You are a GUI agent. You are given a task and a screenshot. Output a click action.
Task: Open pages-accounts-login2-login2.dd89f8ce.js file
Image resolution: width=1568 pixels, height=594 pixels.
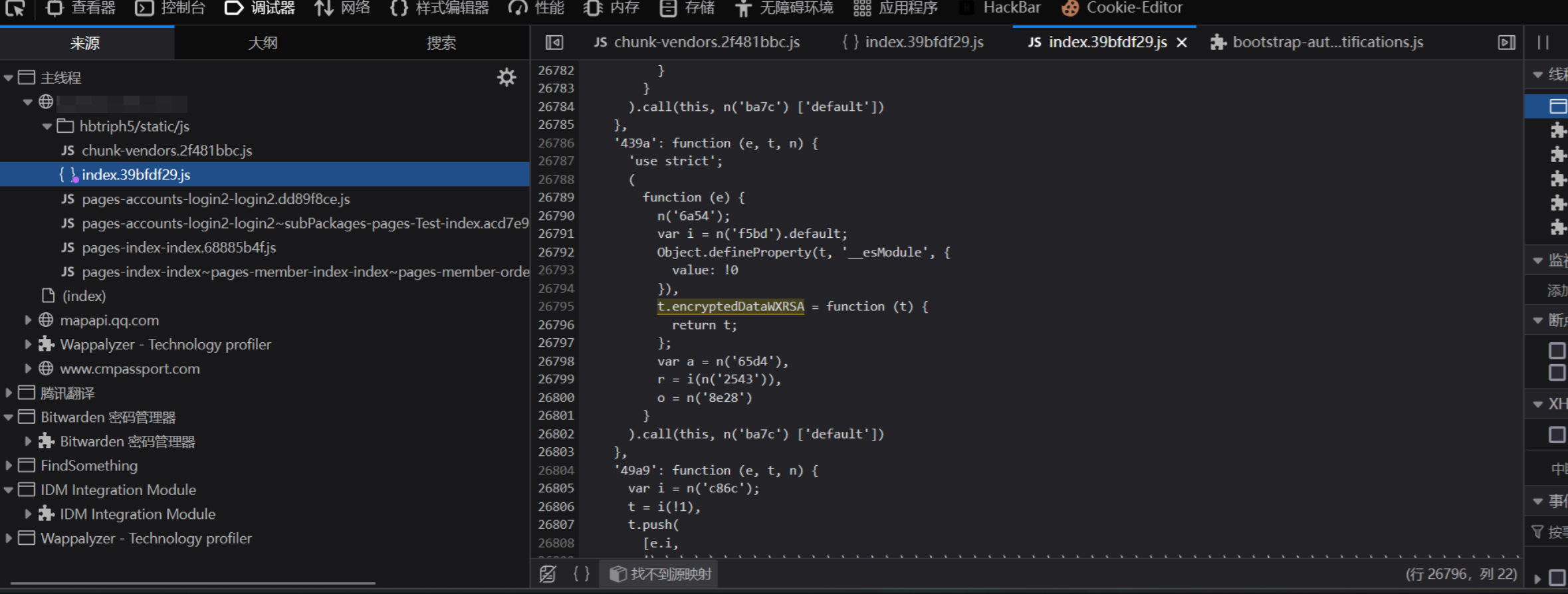click(x=216, y=199)
